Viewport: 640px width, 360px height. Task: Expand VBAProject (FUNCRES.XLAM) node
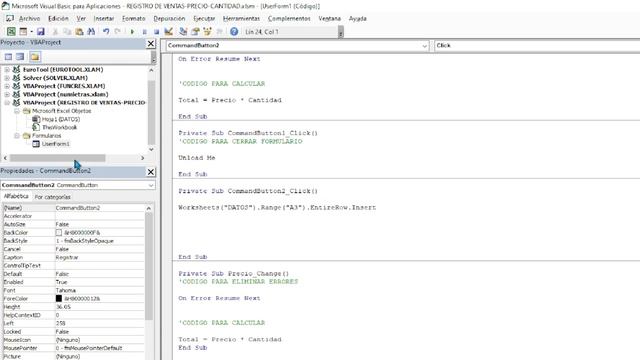click(7, 86)
